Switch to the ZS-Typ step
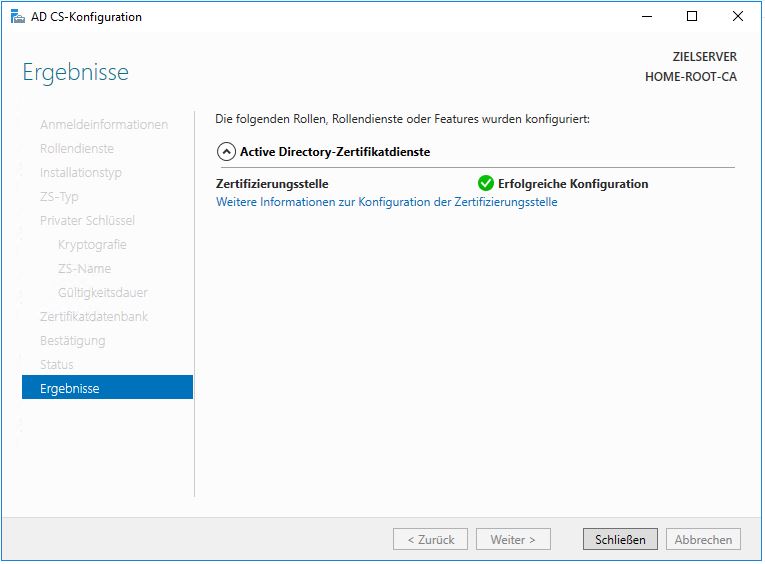The width and height of the screenshot is (765, 564). 59,196
